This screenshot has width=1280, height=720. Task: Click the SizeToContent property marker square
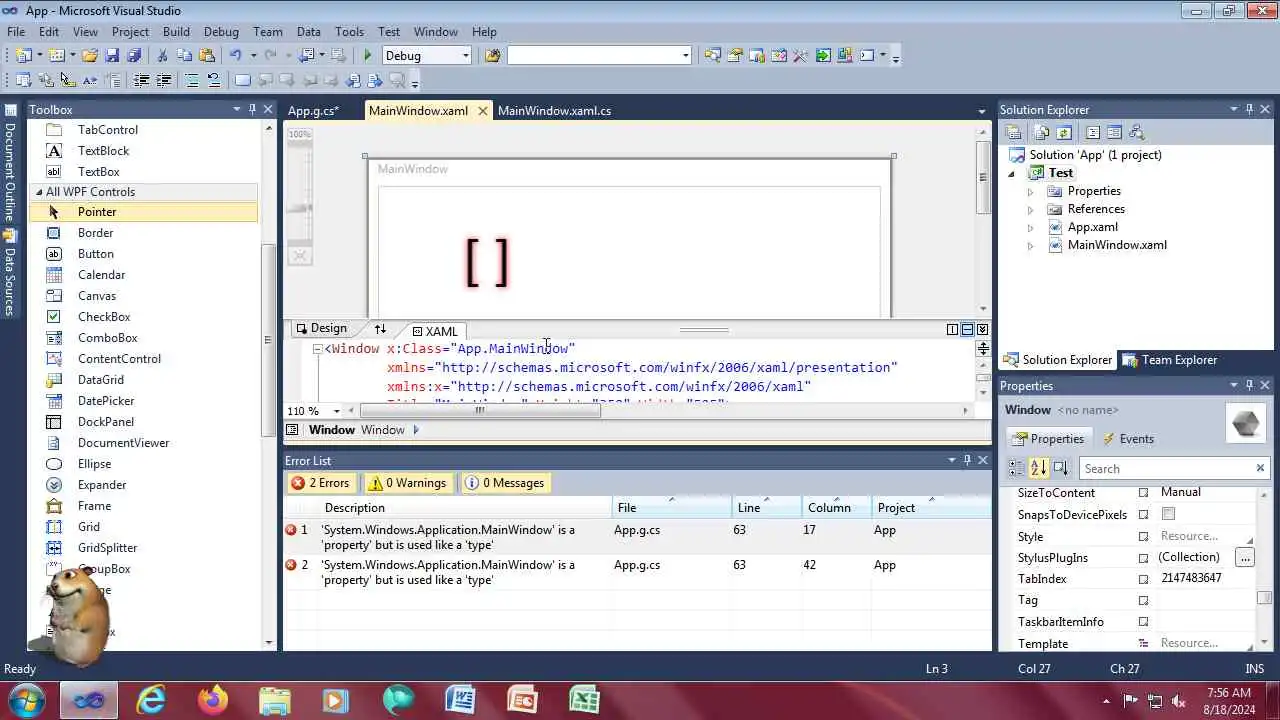1143,493
